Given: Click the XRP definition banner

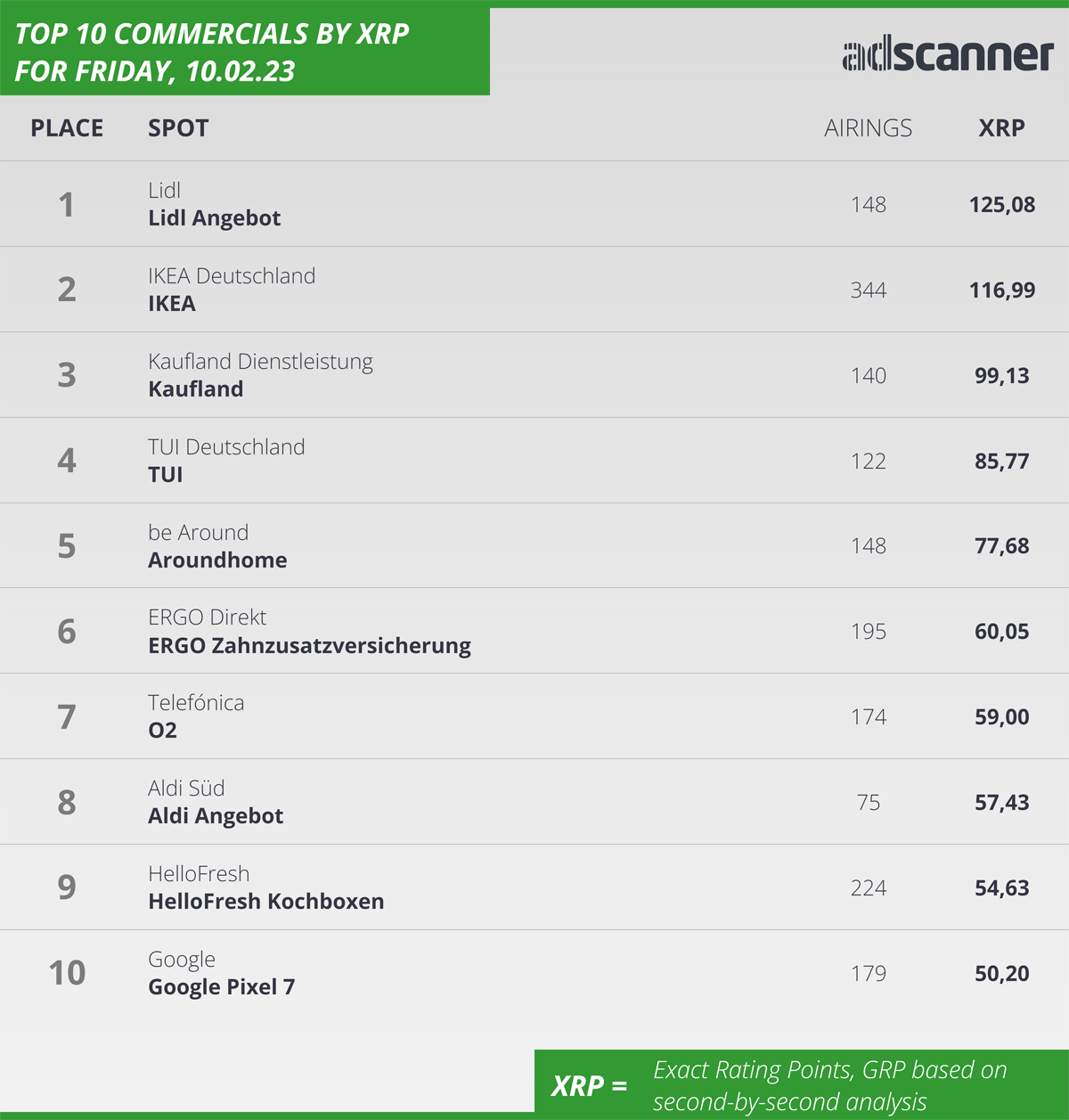Looking at the screenshot, I should pos(802,1082).
